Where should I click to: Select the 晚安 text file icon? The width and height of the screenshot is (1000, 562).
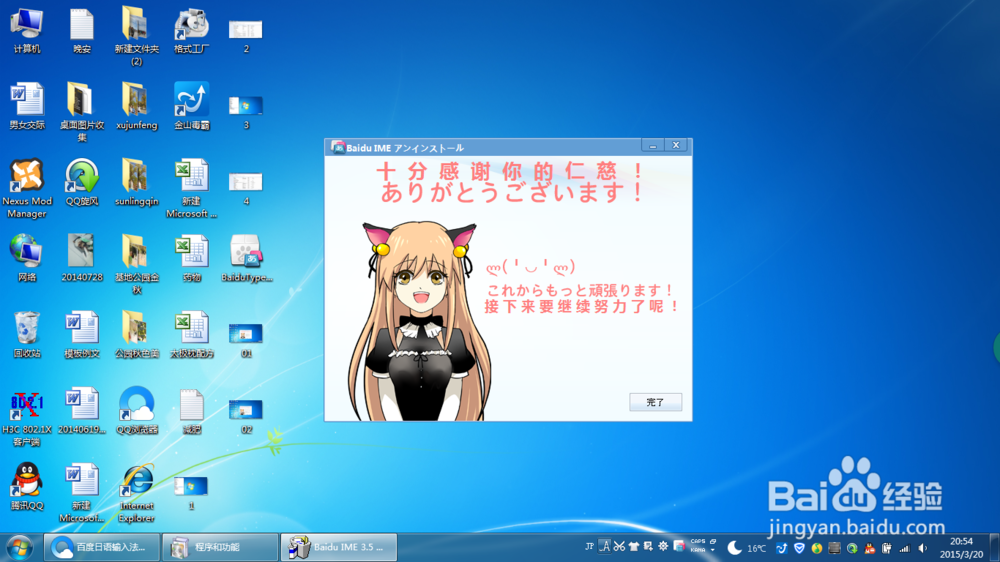(x=82, y=32)
